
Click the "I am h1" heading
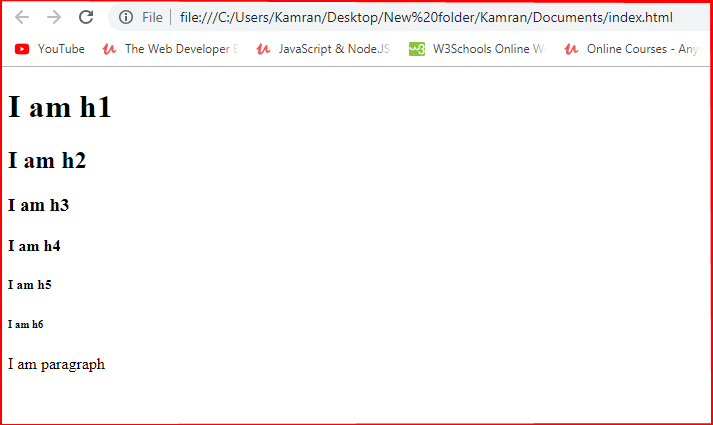(60, 107)
